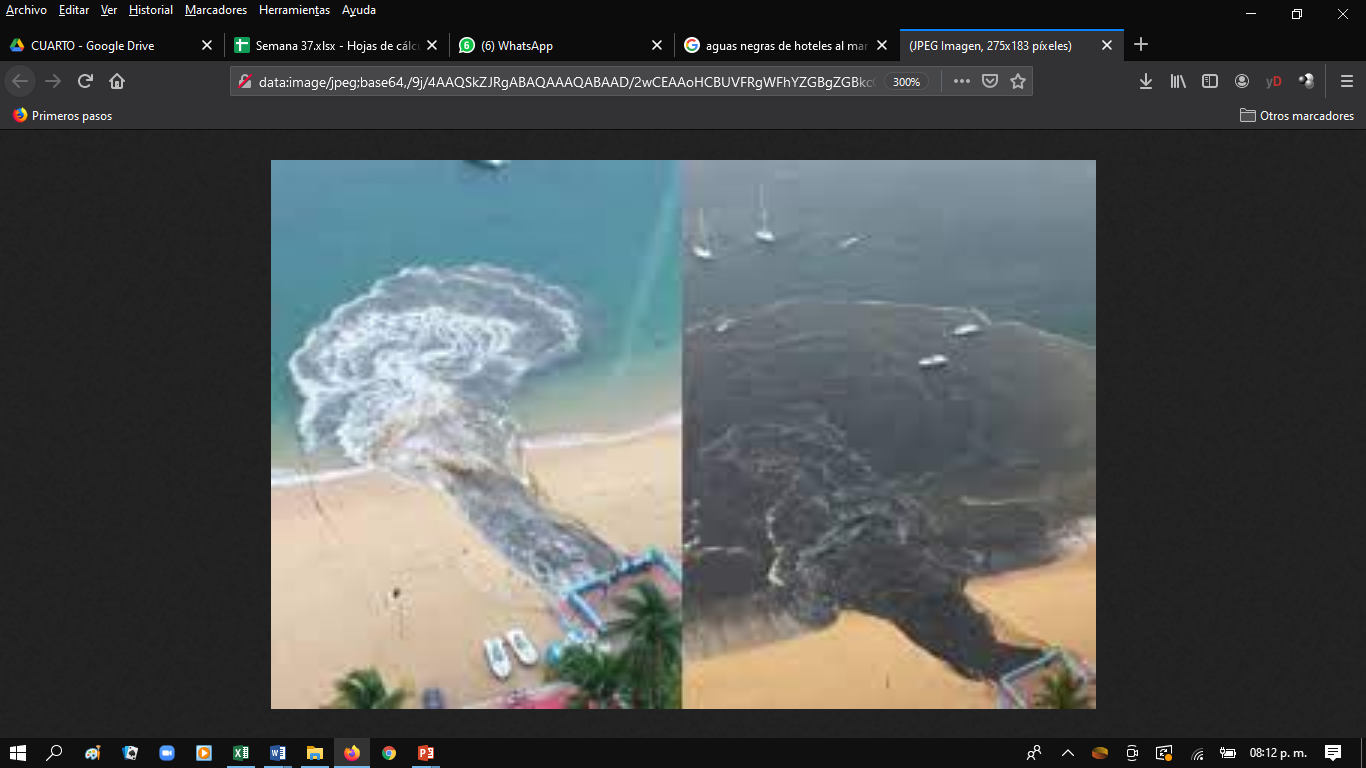This screenshot has height=768, width=1366.
Task: Reset the 300% zoom level
Action: [x=906, y=82]
